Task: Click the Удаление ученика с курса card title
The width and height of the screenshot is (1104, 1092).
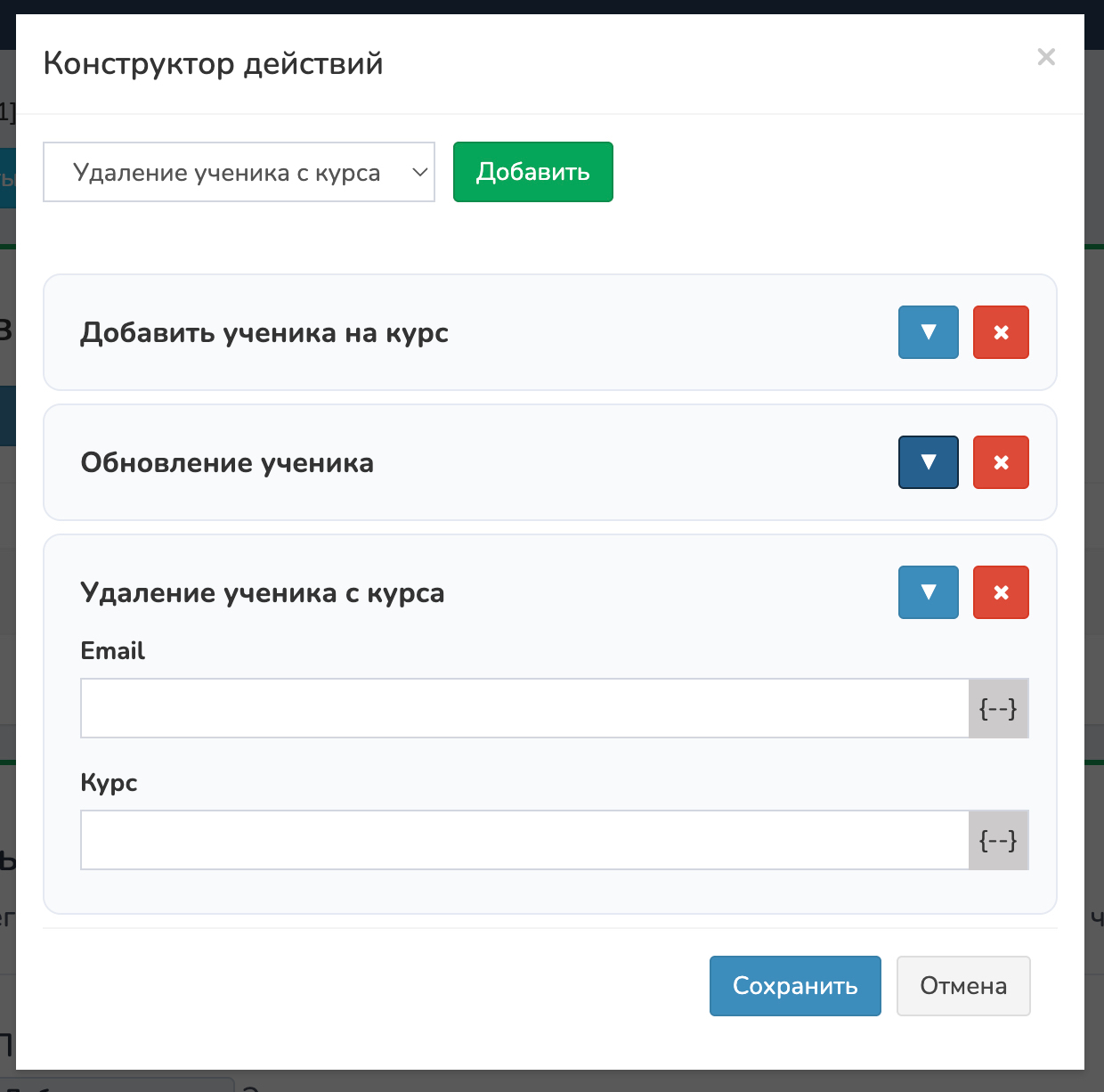Action: click(263, 593)
